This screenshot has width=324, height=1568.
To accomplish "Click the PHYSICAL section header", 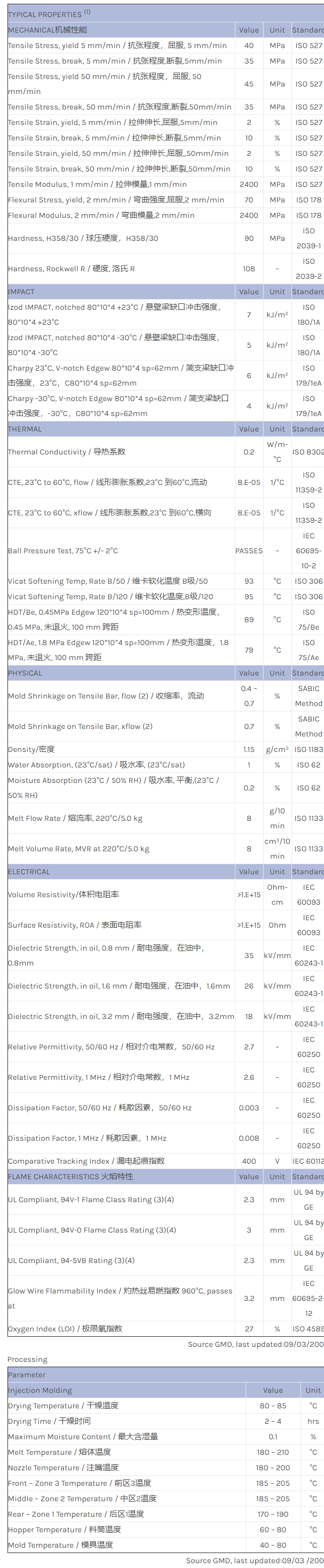I will tap(25, 673).
